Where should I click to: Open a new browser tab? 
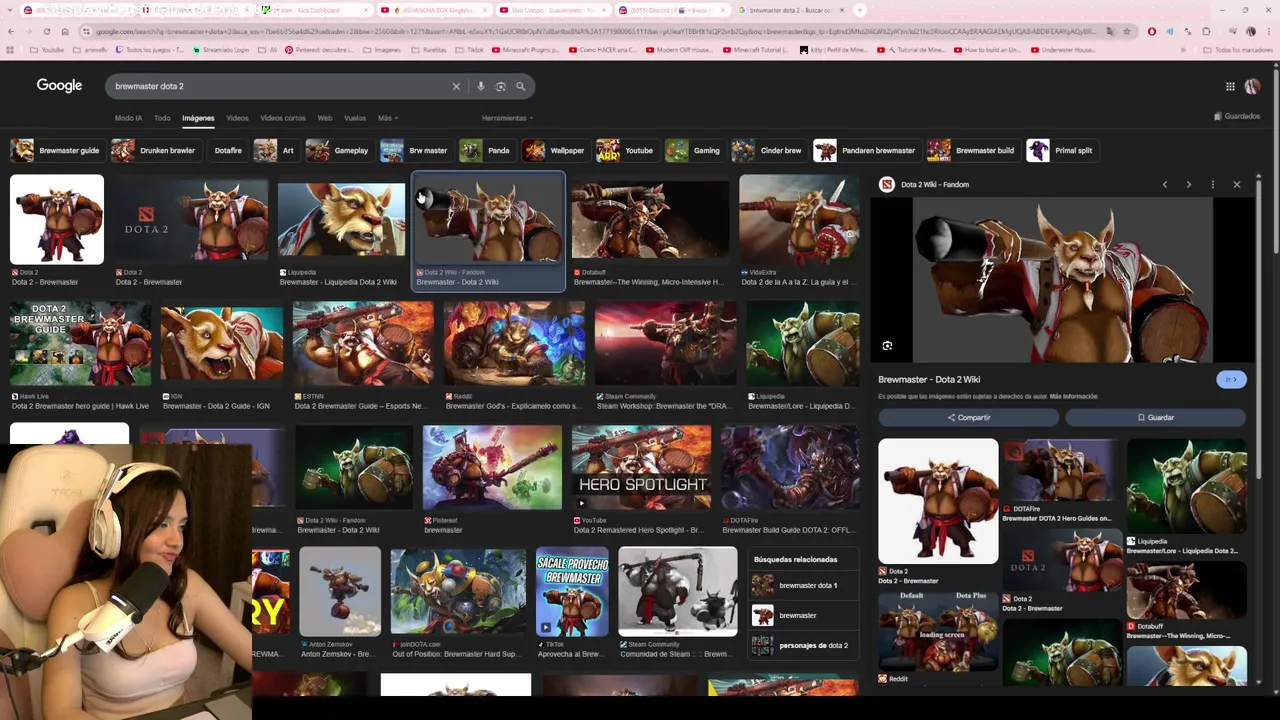click(x=860, y=10)
